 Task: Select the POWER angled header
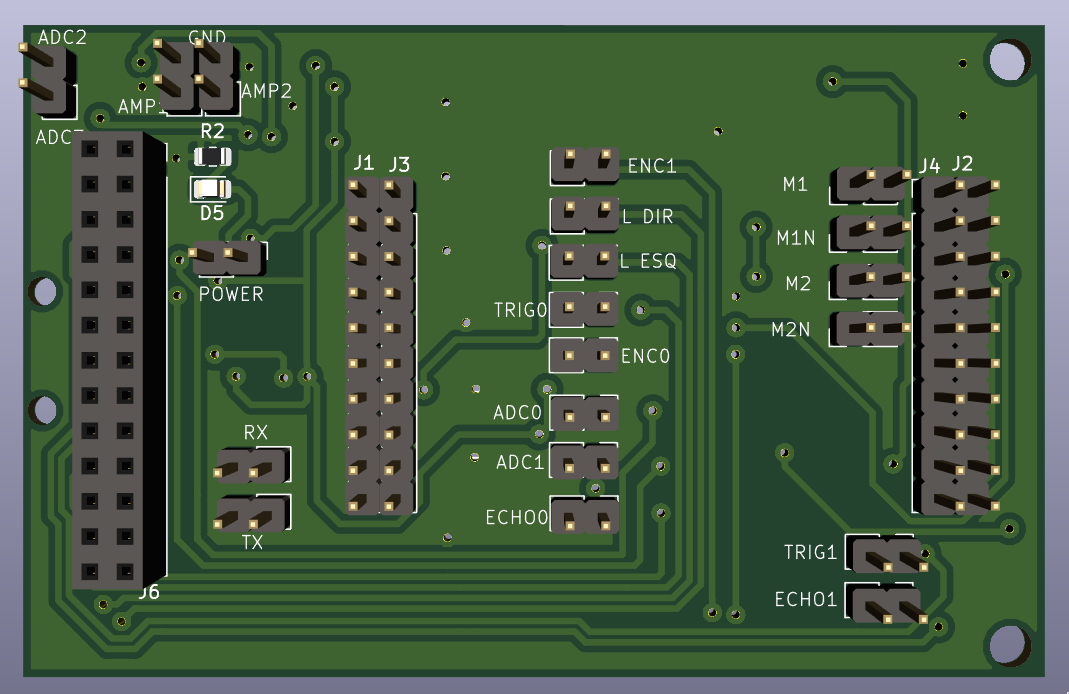pos(228,258)
